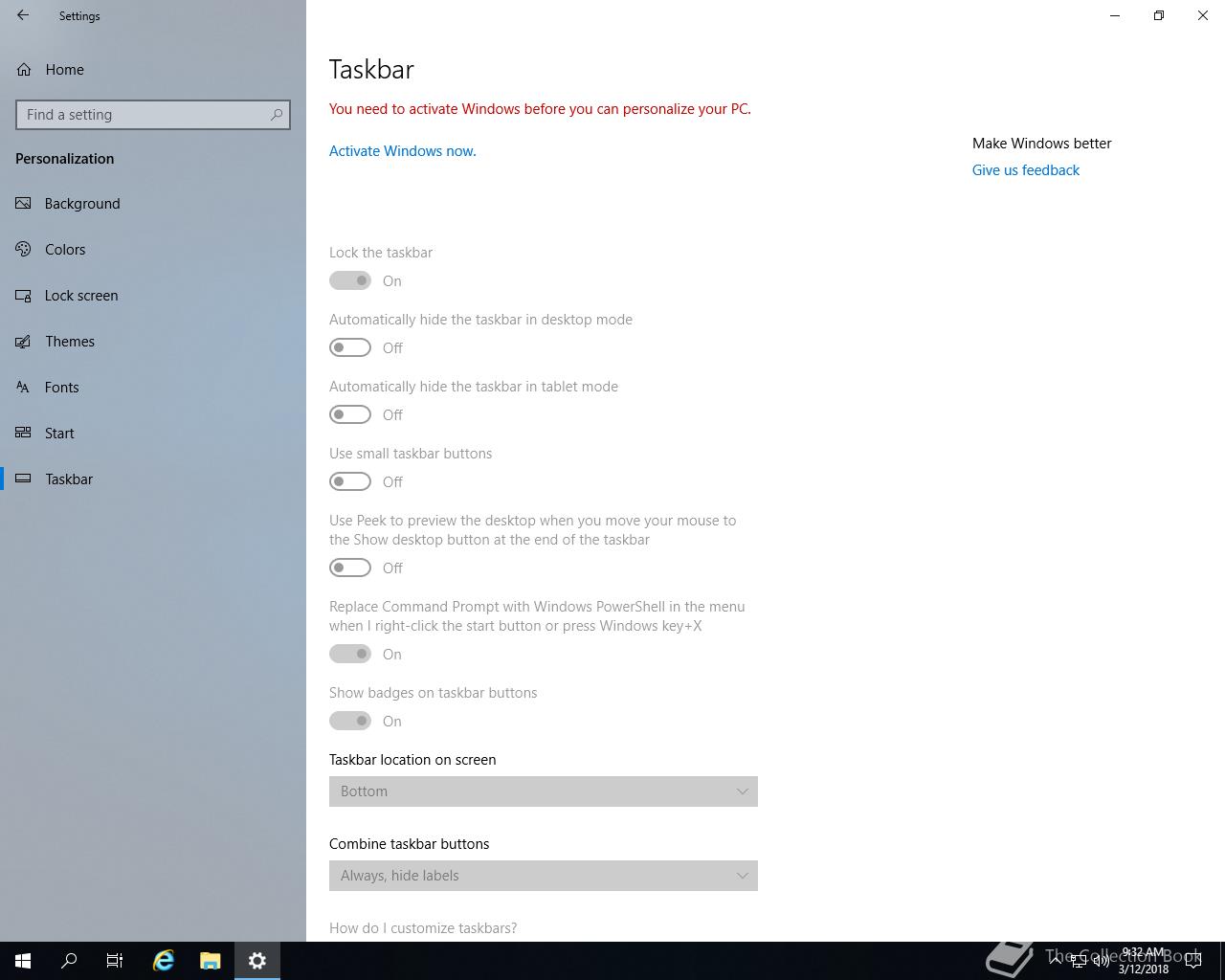The image size is (1225, 980).
Task: Close the Settings window
Action: point(1203,15)
